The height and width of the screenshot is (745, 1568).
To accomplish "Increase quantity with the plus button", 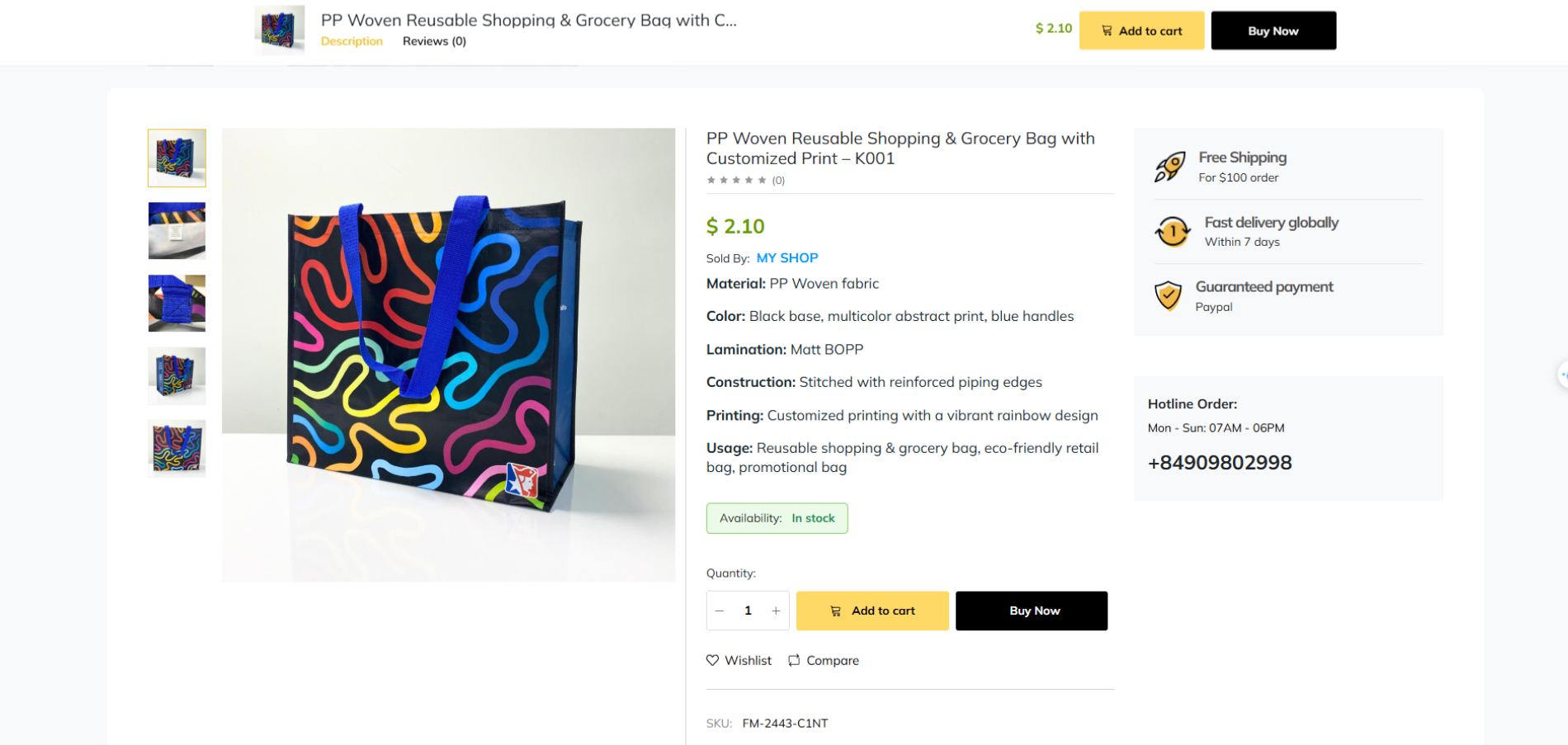I will pyautogui.click(x=776, y=611).
